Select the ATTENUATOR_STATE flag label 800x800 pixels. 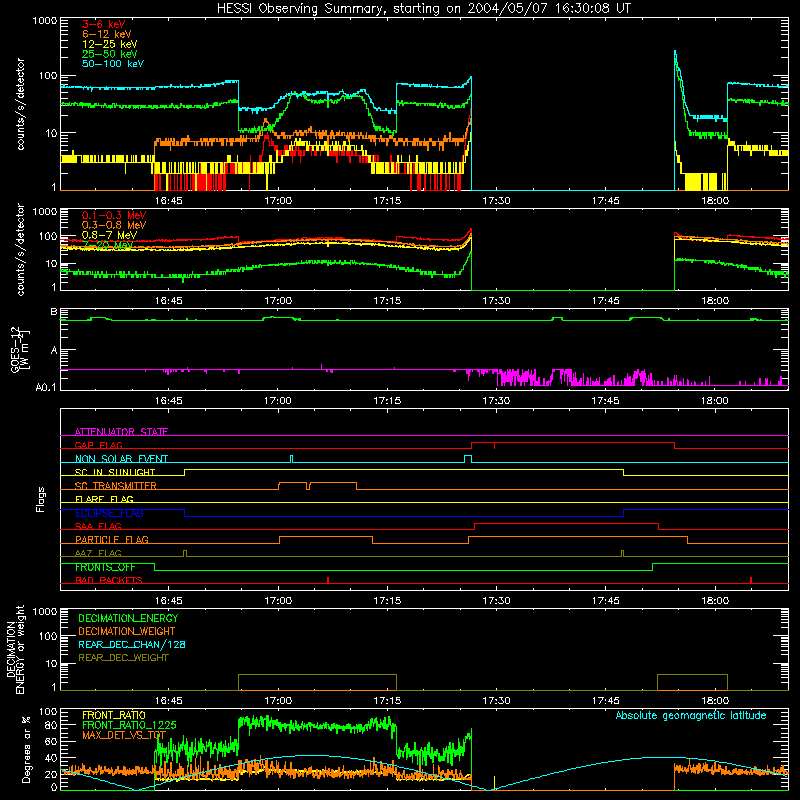point(121,432)
